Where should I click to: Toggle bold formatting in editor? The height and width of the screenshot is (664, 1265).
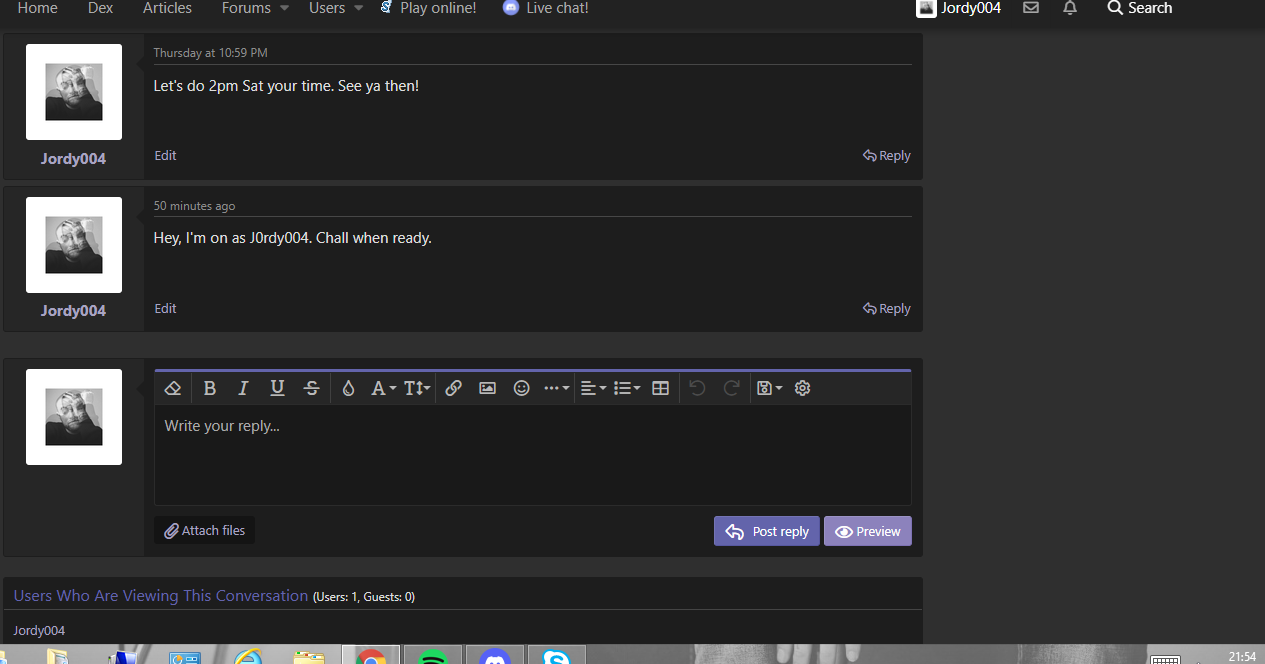click(210, 388)
